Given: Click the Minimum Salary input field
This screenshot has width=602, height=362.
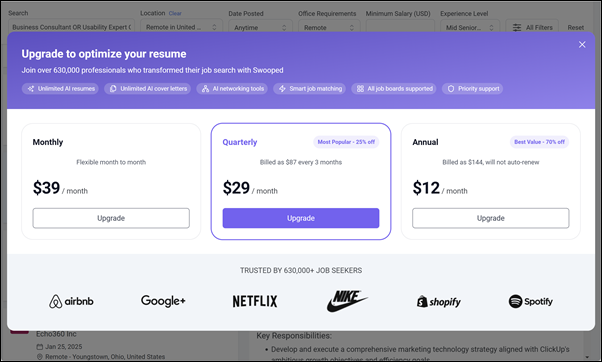Looking at the screenshot, I should pos(400,27).
